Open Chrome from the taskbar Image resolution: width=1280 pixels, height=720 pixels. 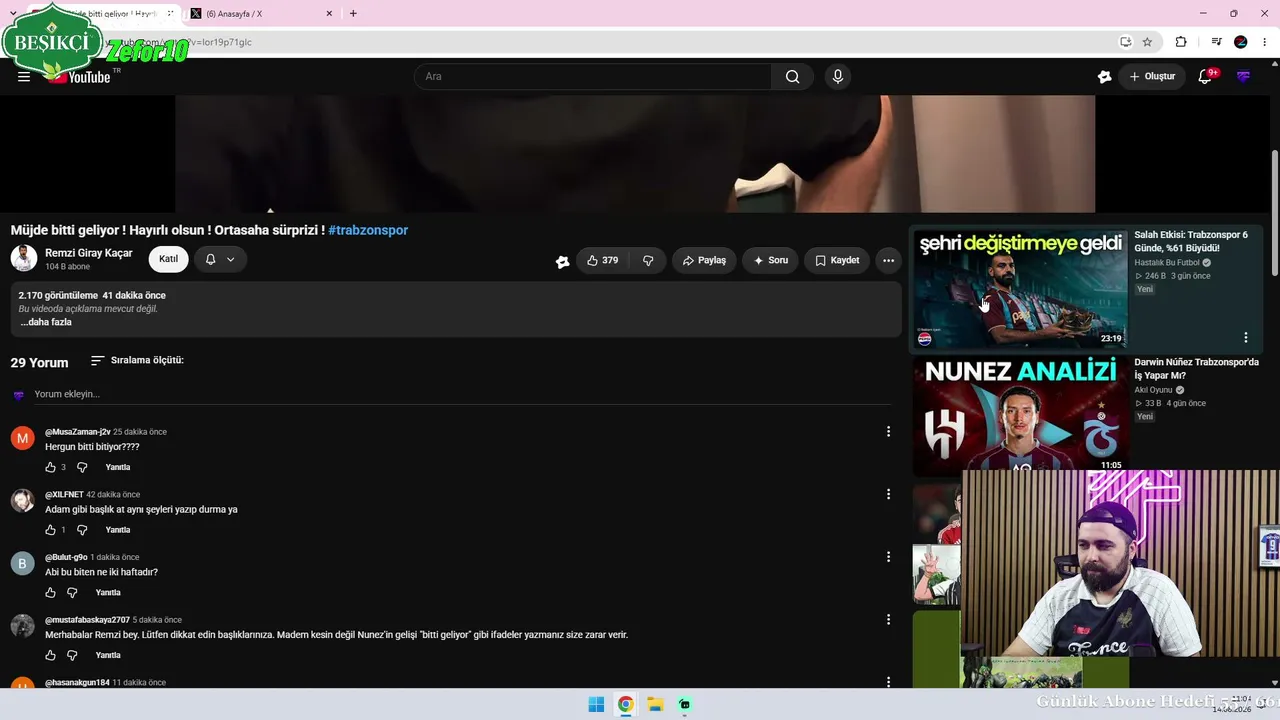(625, 704)
